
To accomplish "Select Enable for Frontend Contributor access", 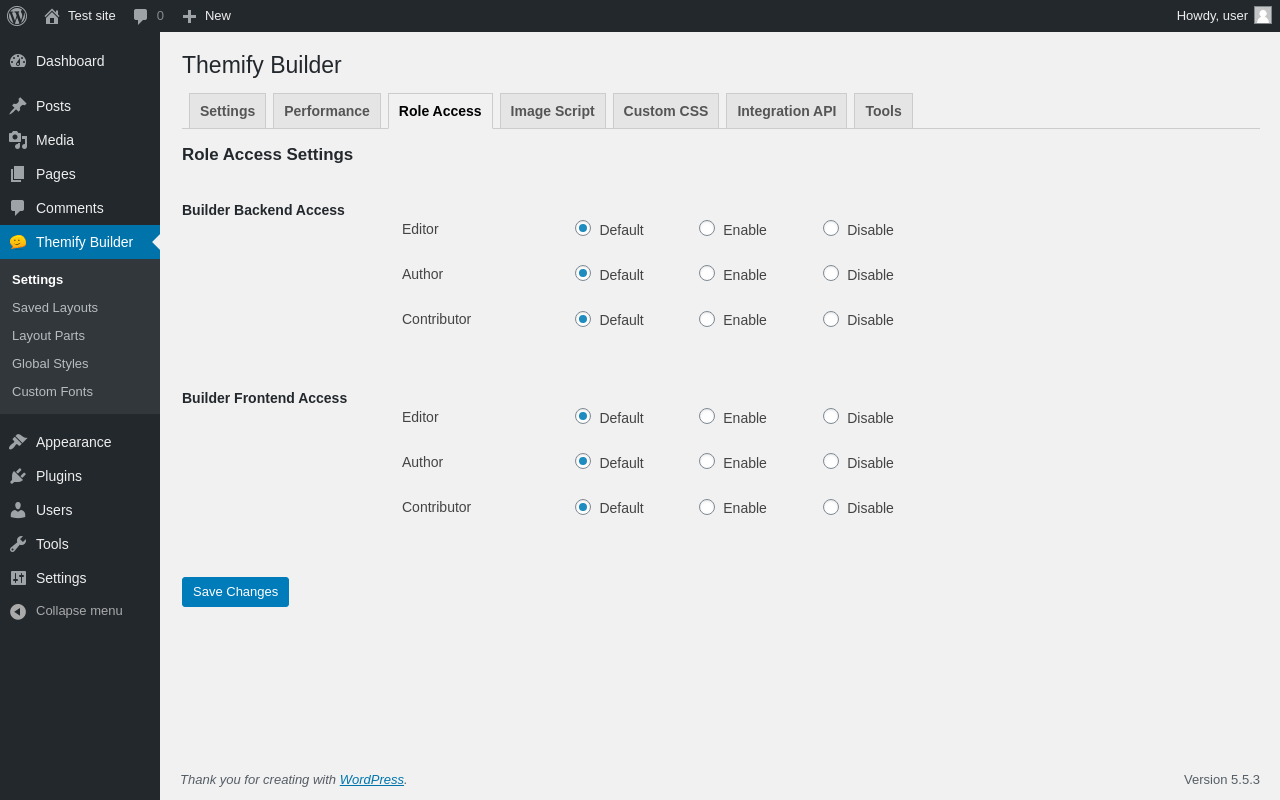I will click(x=707, y=507).
